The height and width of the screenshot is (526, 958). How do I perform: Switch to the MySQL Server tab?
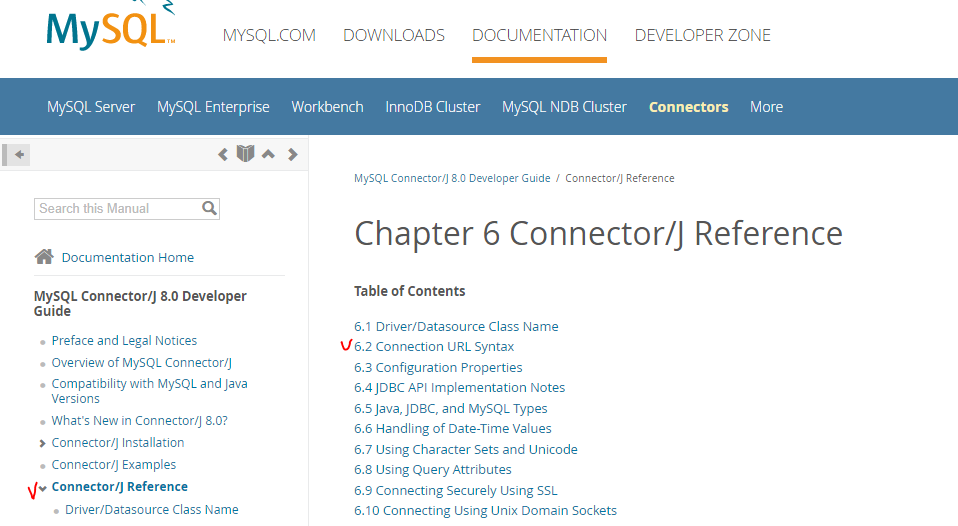tap(91, 107)
